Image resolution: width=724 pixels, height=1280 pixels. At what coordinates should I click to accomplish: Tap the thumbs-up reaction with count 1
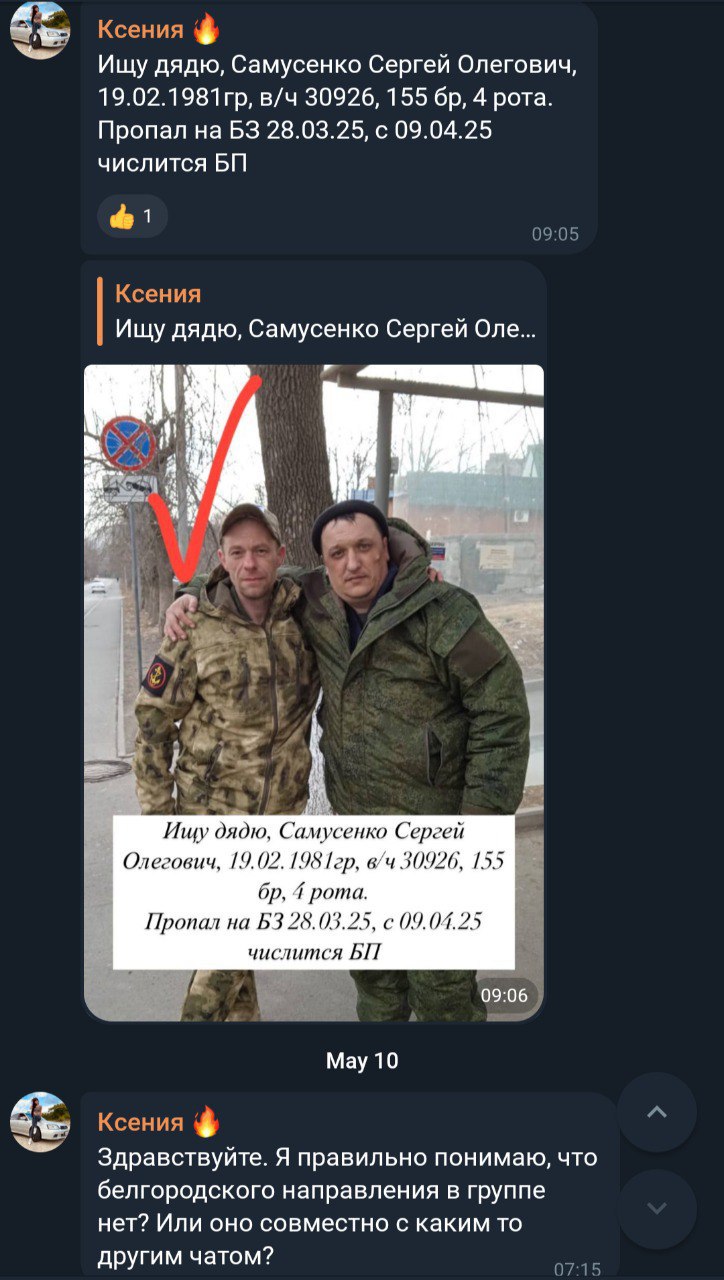coord(132,216)
